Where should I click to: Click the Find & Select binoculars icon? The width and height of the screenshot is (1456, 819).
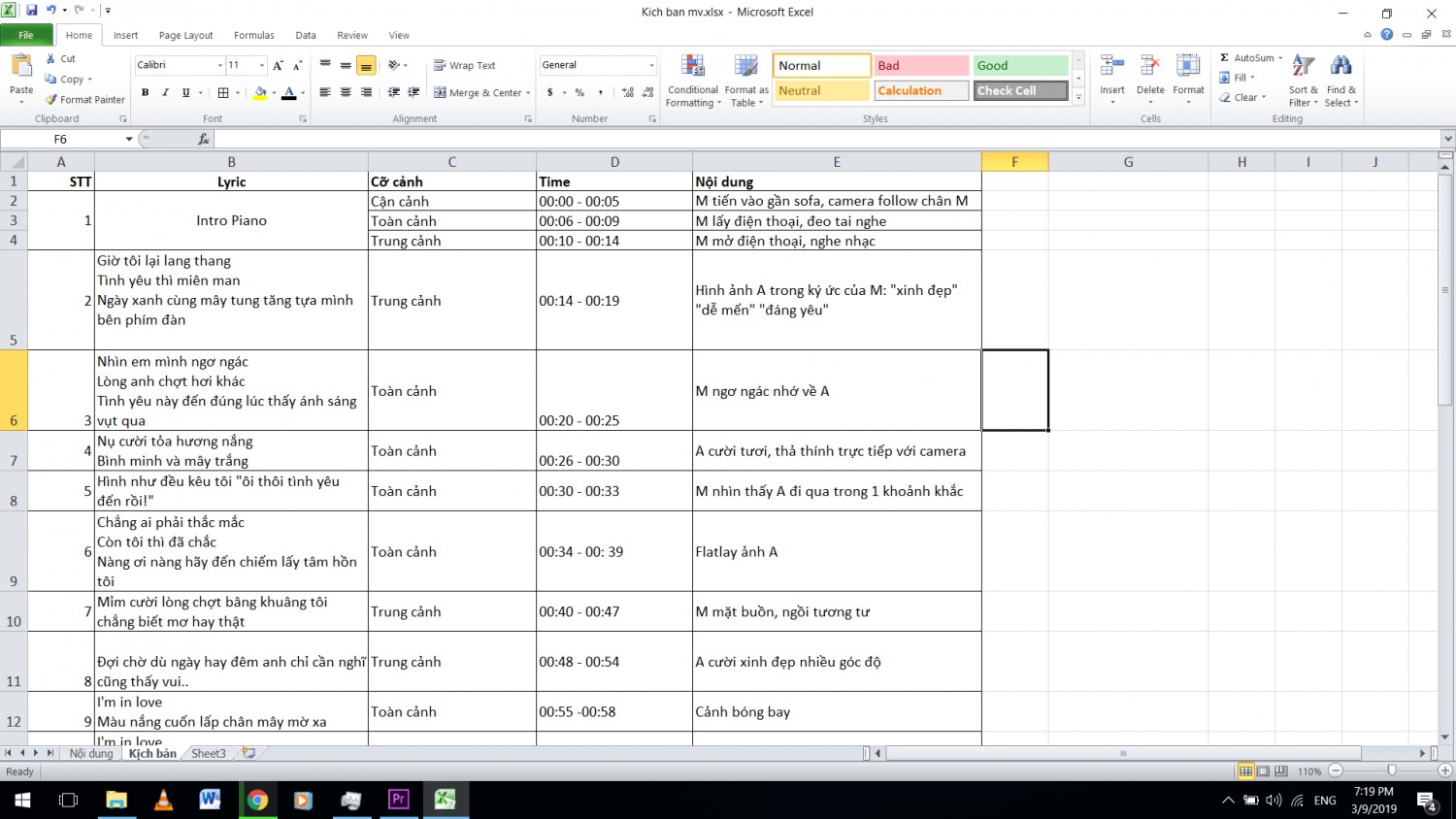pos(1340,67)
